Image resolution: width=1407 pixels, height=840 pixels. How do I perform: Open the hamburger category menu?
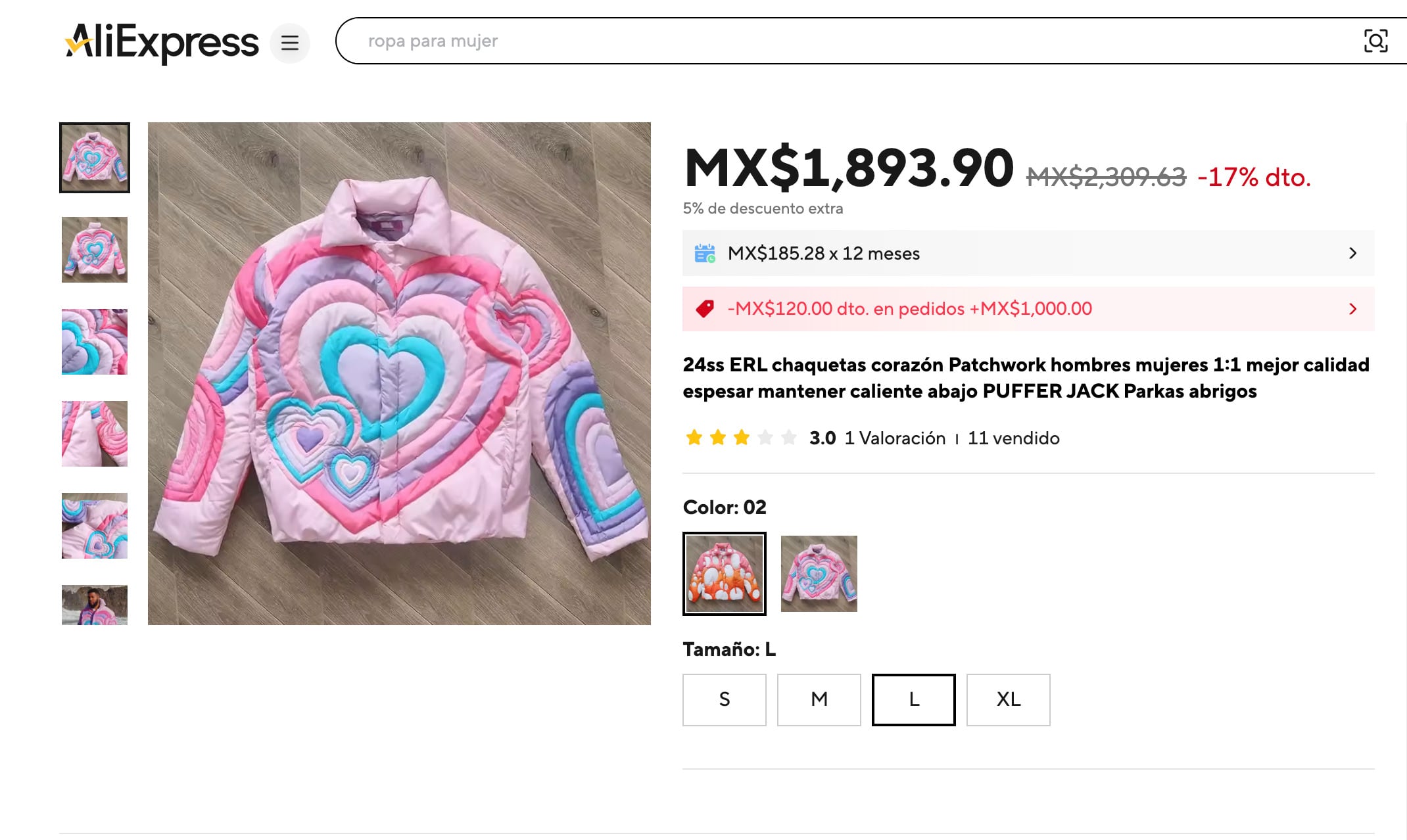pos(290,43)
